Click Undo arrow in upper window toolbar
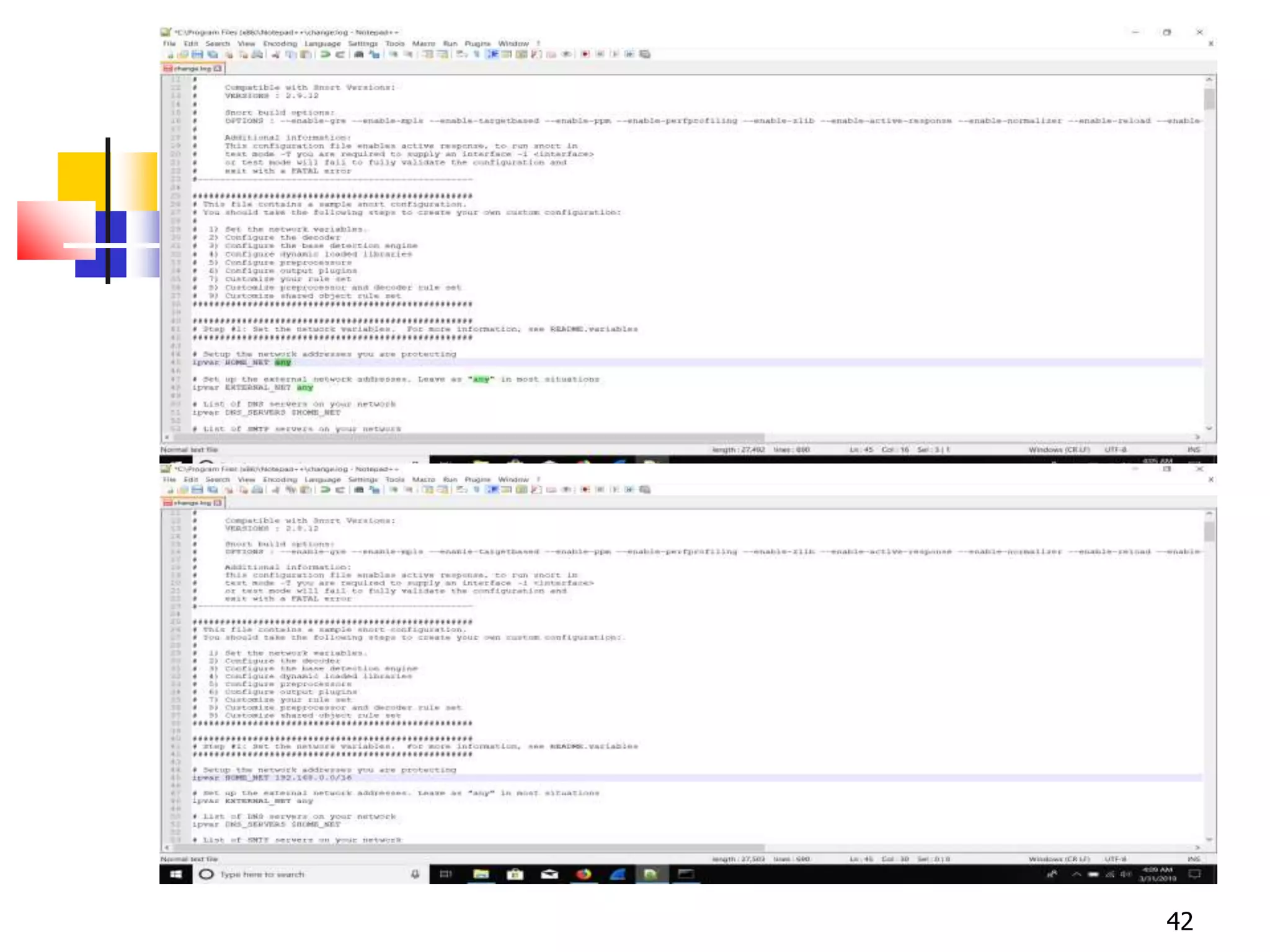The width and height of the screenshot is (1270, 952). 326,55
